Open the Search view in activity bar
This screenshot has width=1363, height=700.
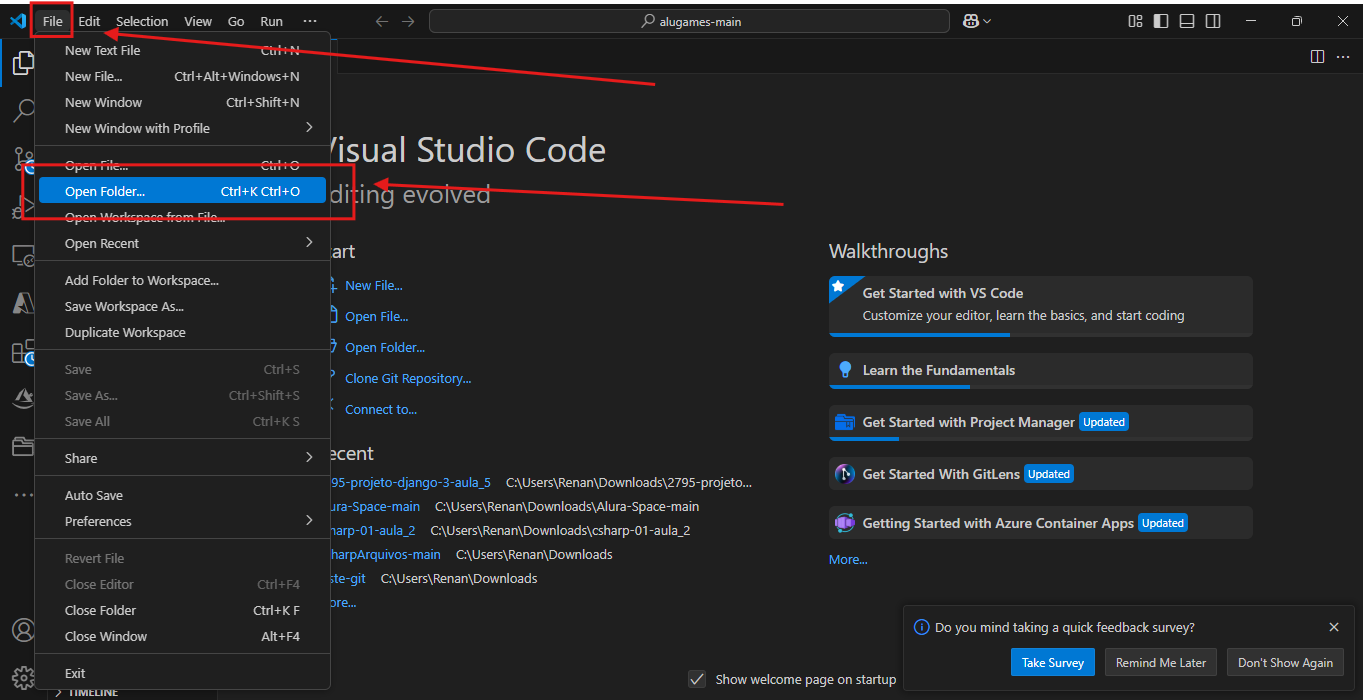(22, 110)
